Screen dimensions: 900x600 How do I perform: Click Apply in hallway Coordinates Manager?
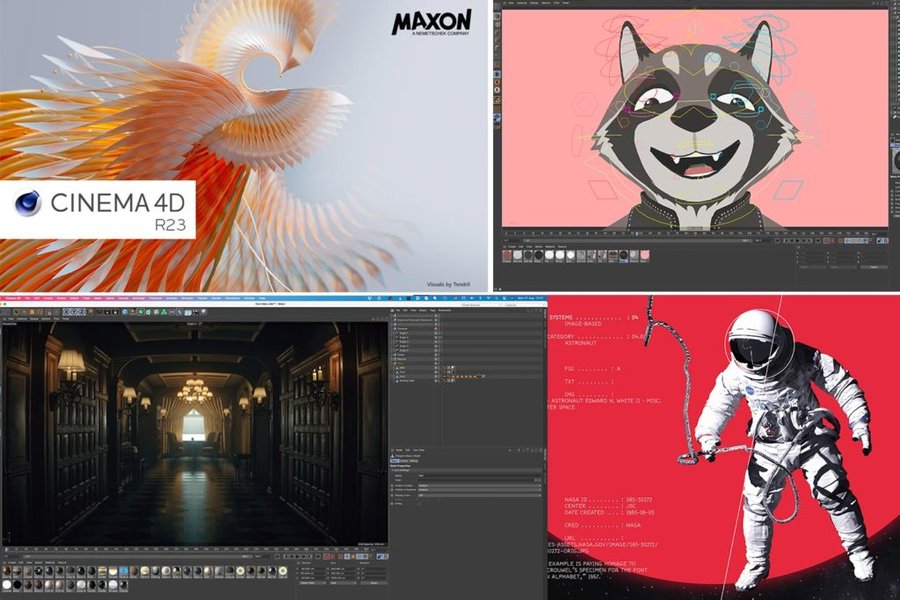pyautogui.click(x=374, y=583)
